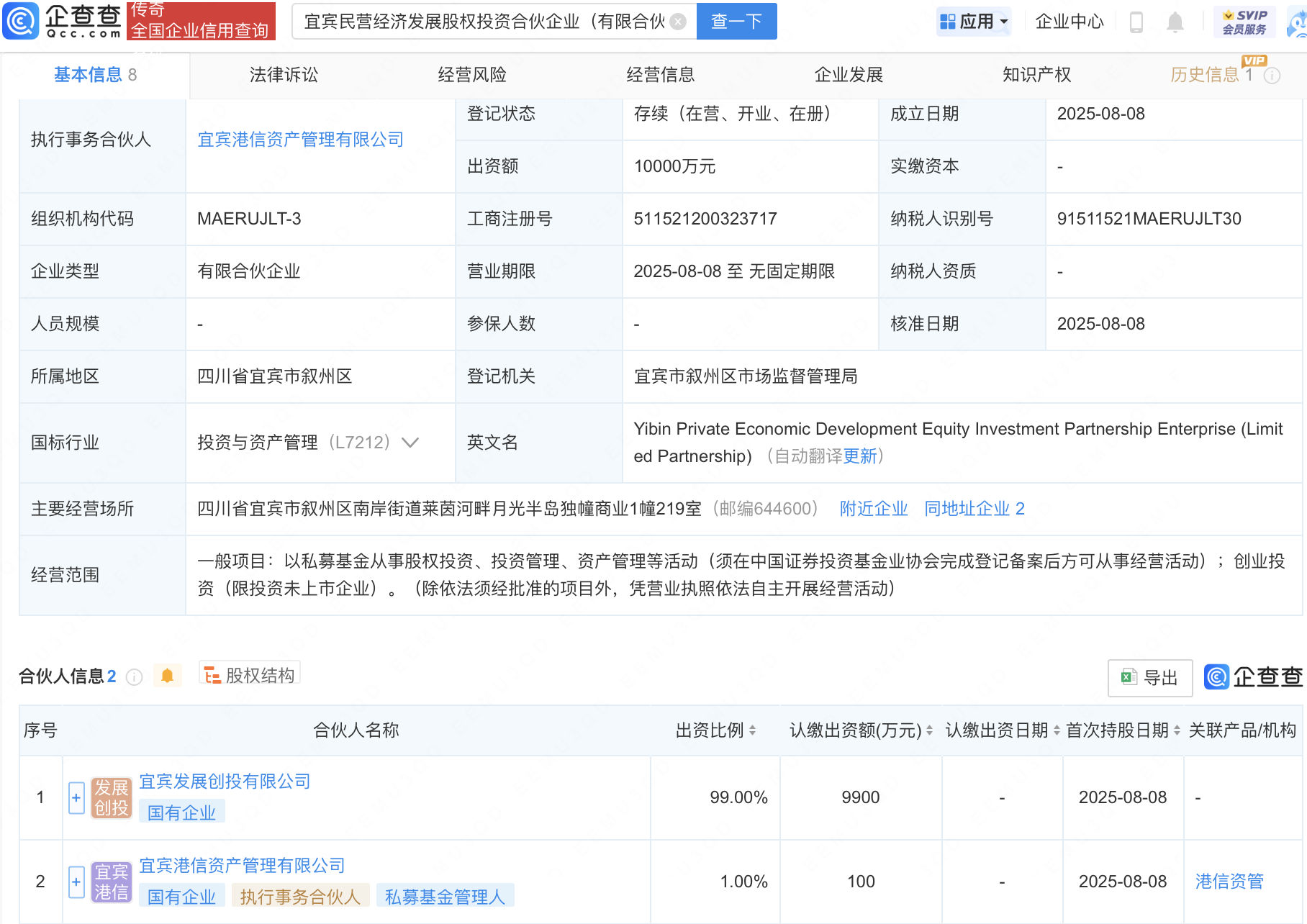Sort by 首次持股日期 column arrows
Viewport: 1307px width, 924px height.
[x=1177, y=730]
